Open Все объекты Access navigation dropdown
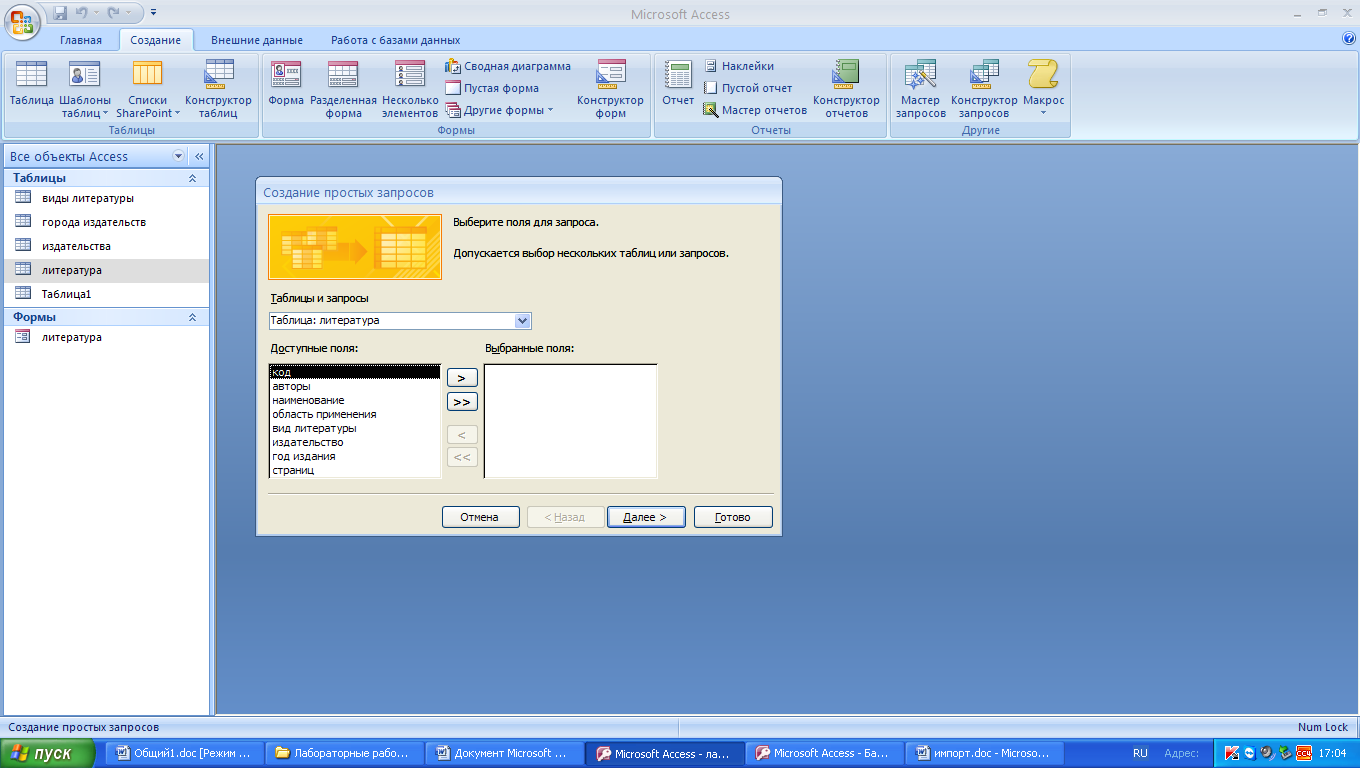The height and width of the screenshot is (768, 1360). tap(179, 156)
